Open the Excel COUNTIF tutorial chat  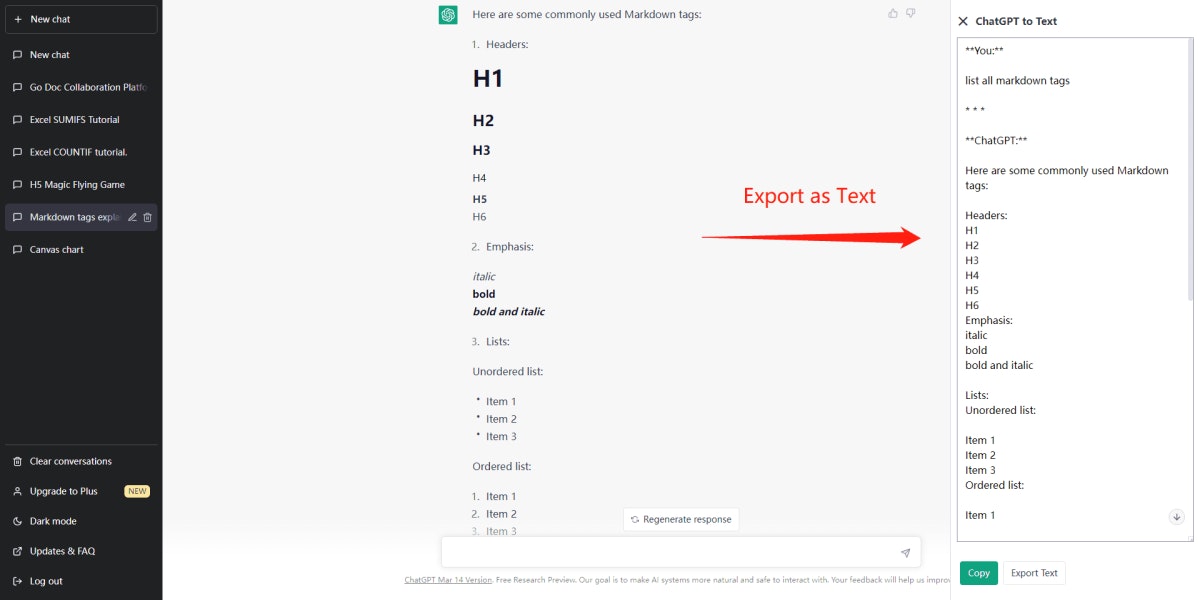click(x=81, y=152)
